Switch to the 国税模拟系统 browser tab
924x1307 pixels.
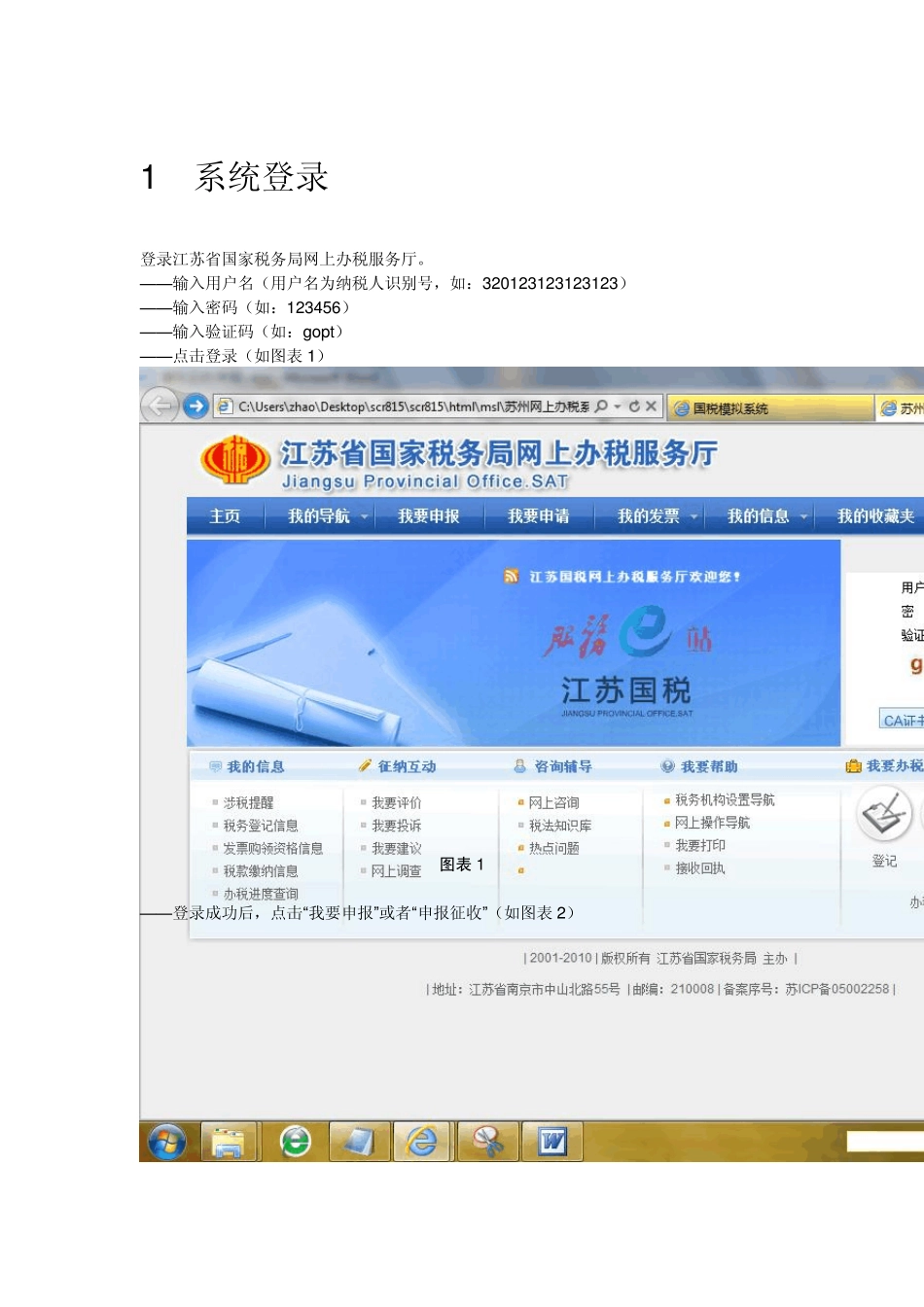point(769,408)
